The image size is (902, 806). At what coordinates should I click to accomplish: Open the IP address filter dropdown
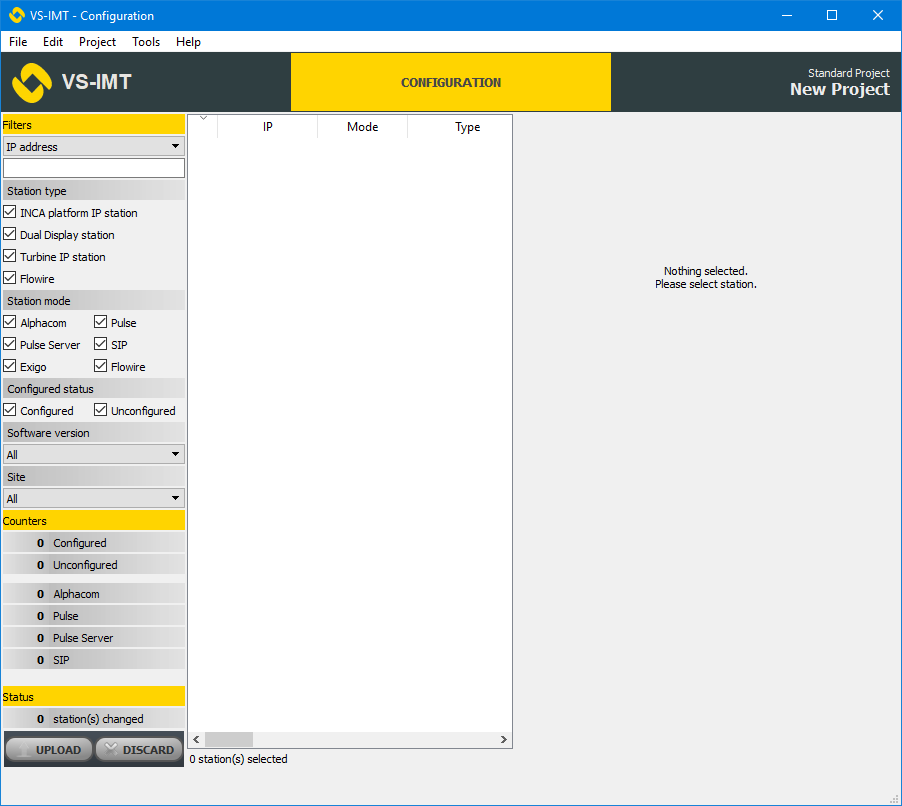93,147
